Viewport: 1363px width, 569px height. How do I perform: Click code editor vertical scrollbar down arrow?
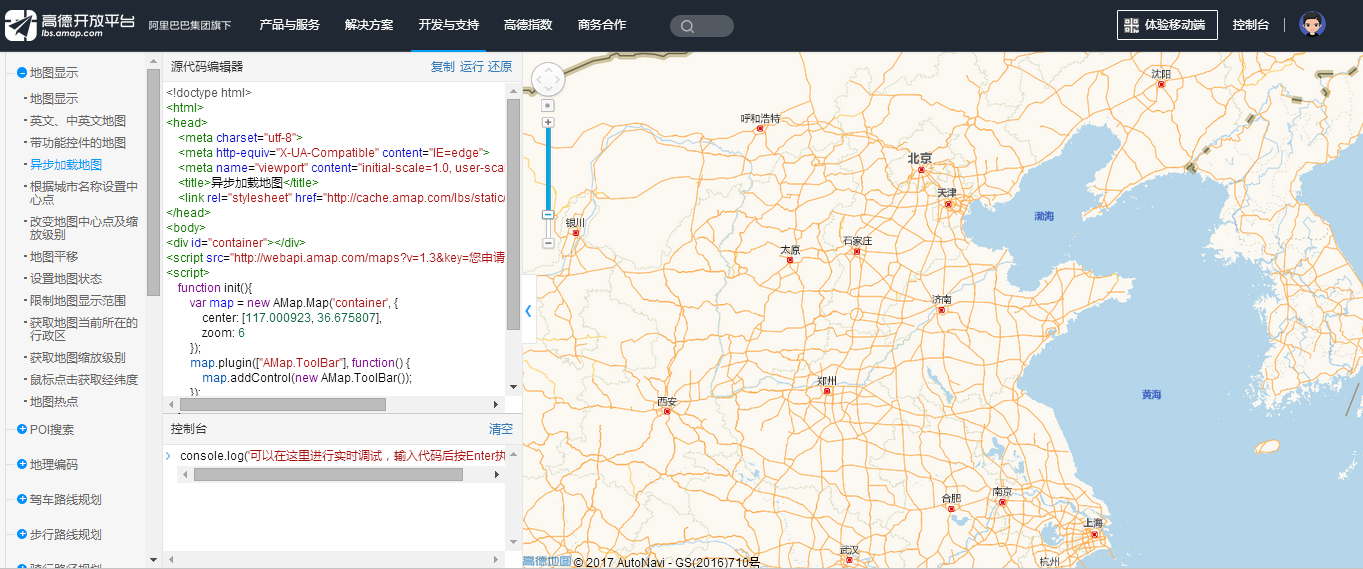click(513, 387)
